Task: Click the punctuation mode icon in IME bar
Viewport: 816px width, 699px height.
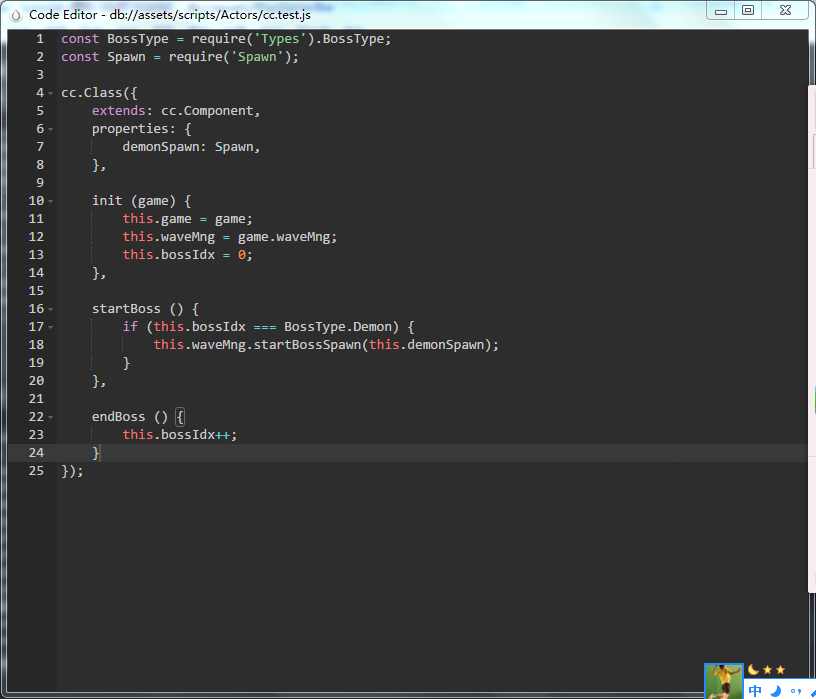Action: click(796, 691)
